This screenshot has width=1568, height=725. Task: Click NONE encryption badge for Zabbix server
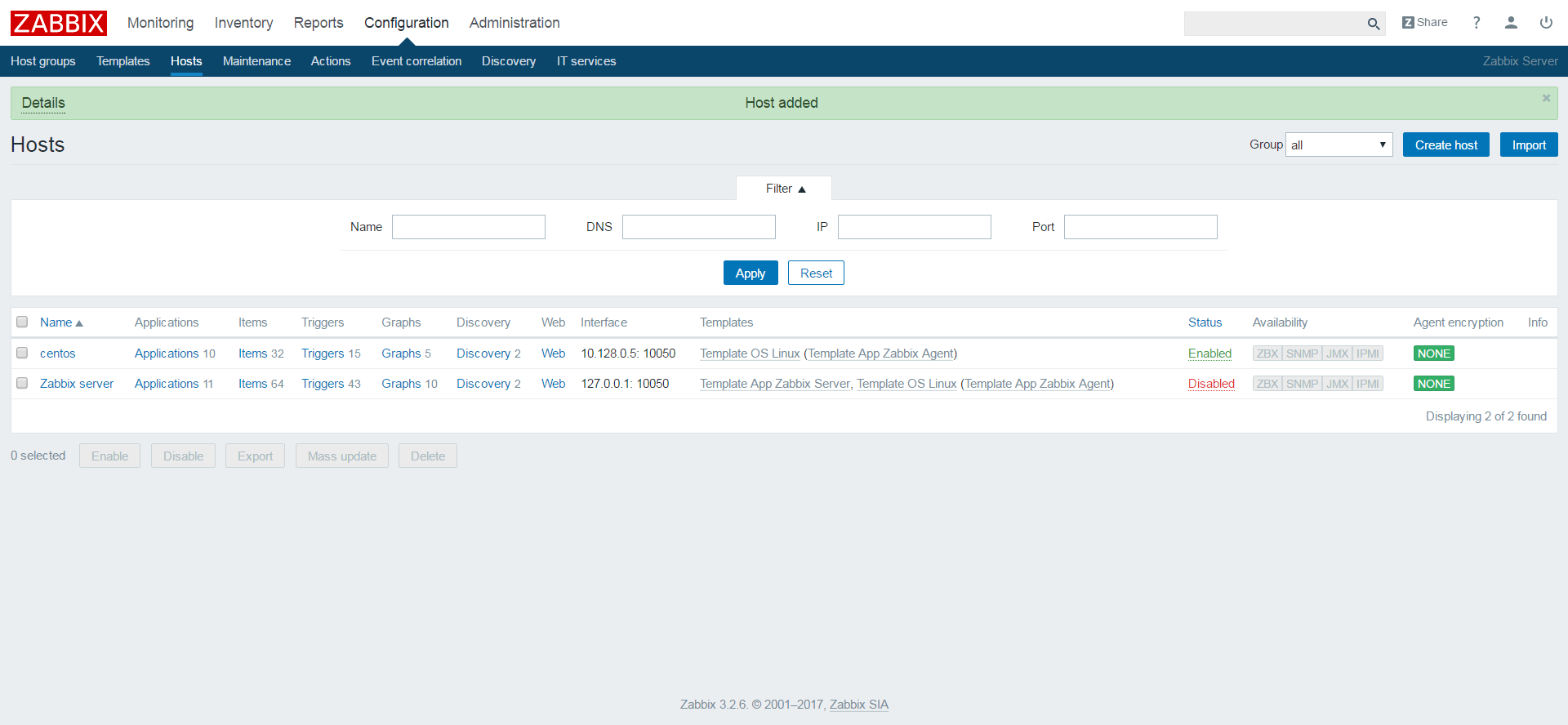pos(1434,384)
